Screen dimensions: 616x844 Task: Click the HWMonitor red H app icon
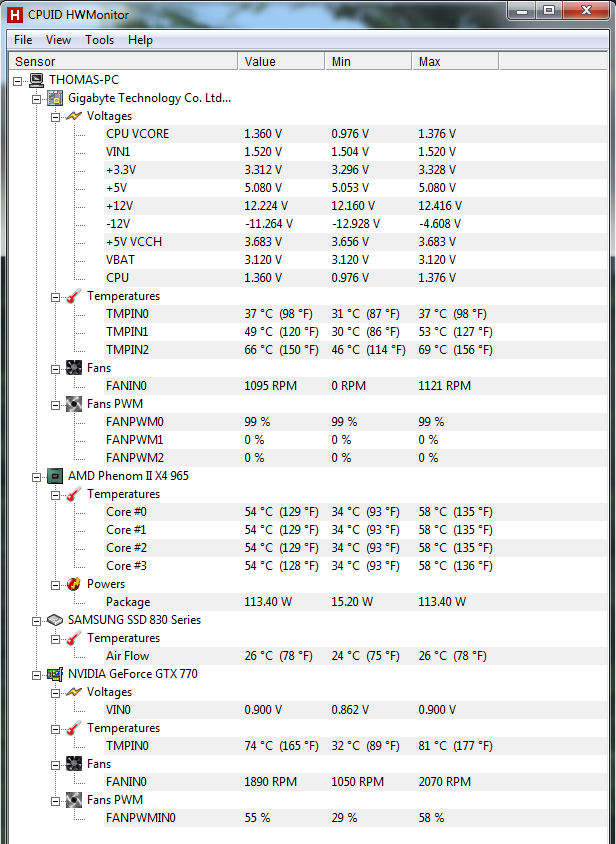coord(15,14)
